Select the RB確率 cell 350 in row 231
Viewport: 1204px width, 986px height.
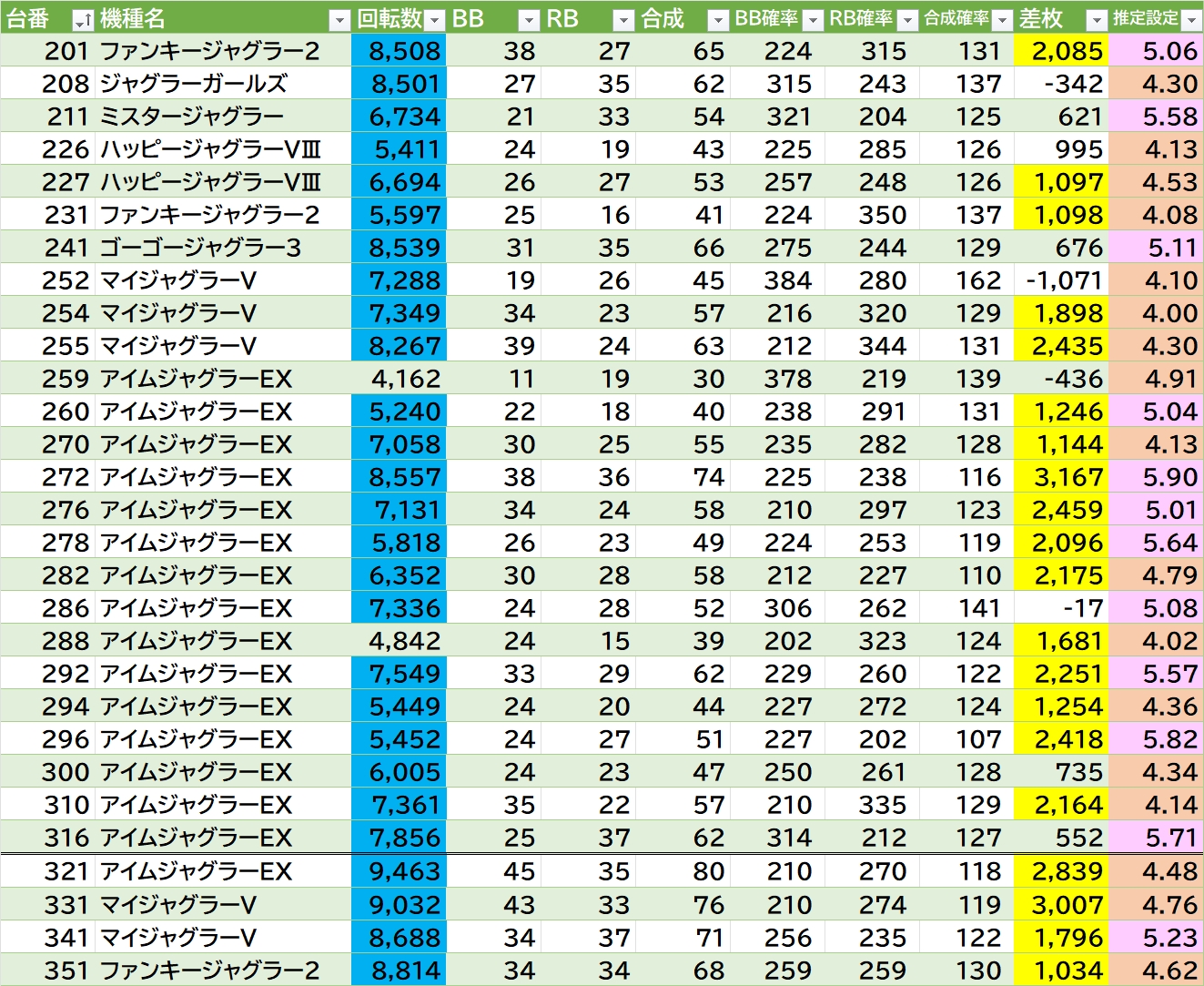tap(872, 215)
